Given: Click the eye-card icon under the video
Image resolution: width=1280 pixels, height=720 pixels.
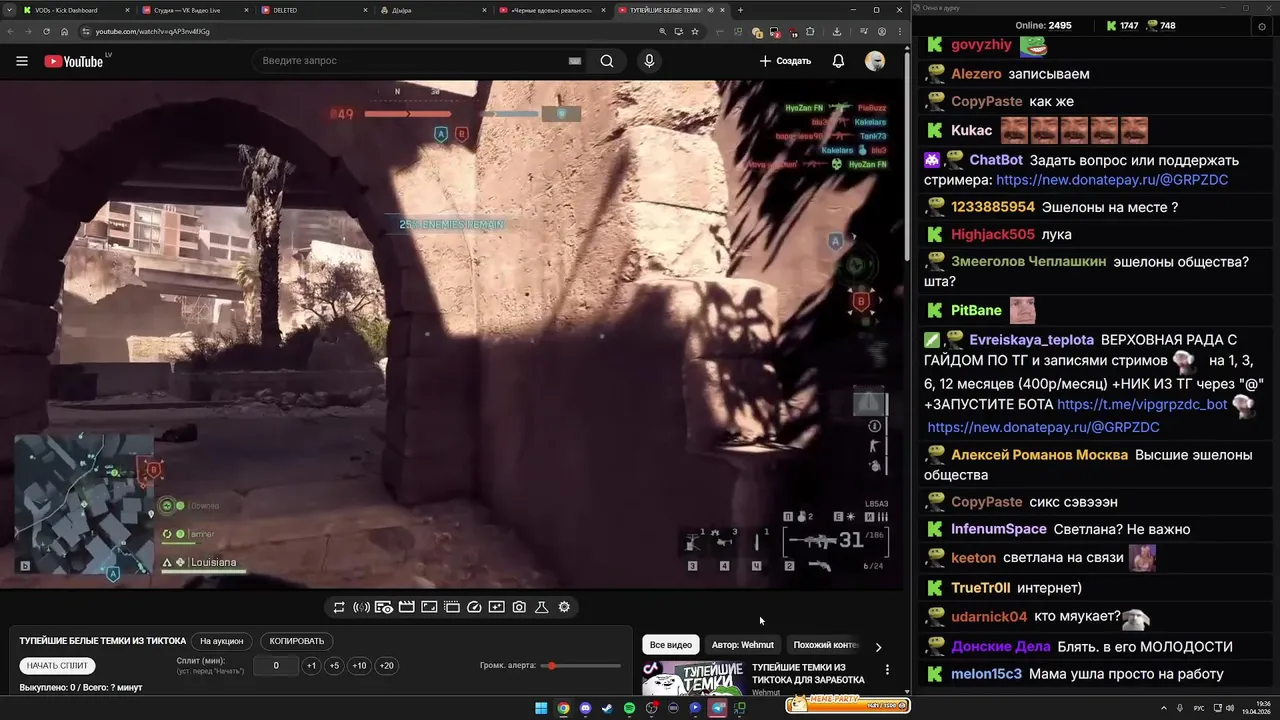Looking at the screenshot, I should [384, 607].
